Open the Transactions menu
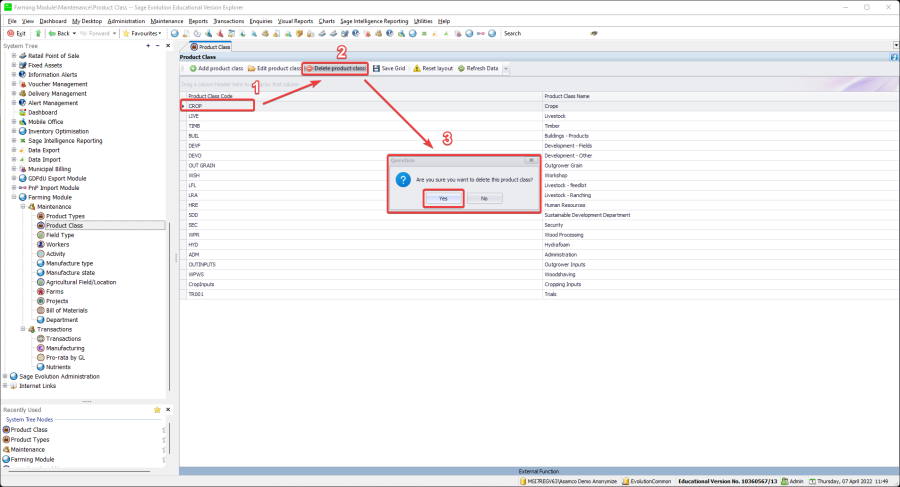 [229, 20]
